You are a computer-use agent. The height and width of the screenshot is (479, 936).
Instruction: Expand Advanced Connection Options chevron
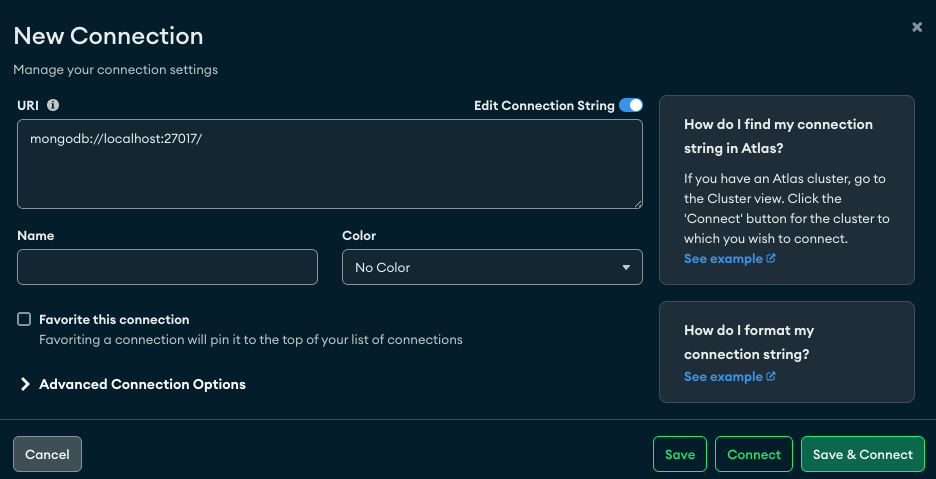point(26,384)
